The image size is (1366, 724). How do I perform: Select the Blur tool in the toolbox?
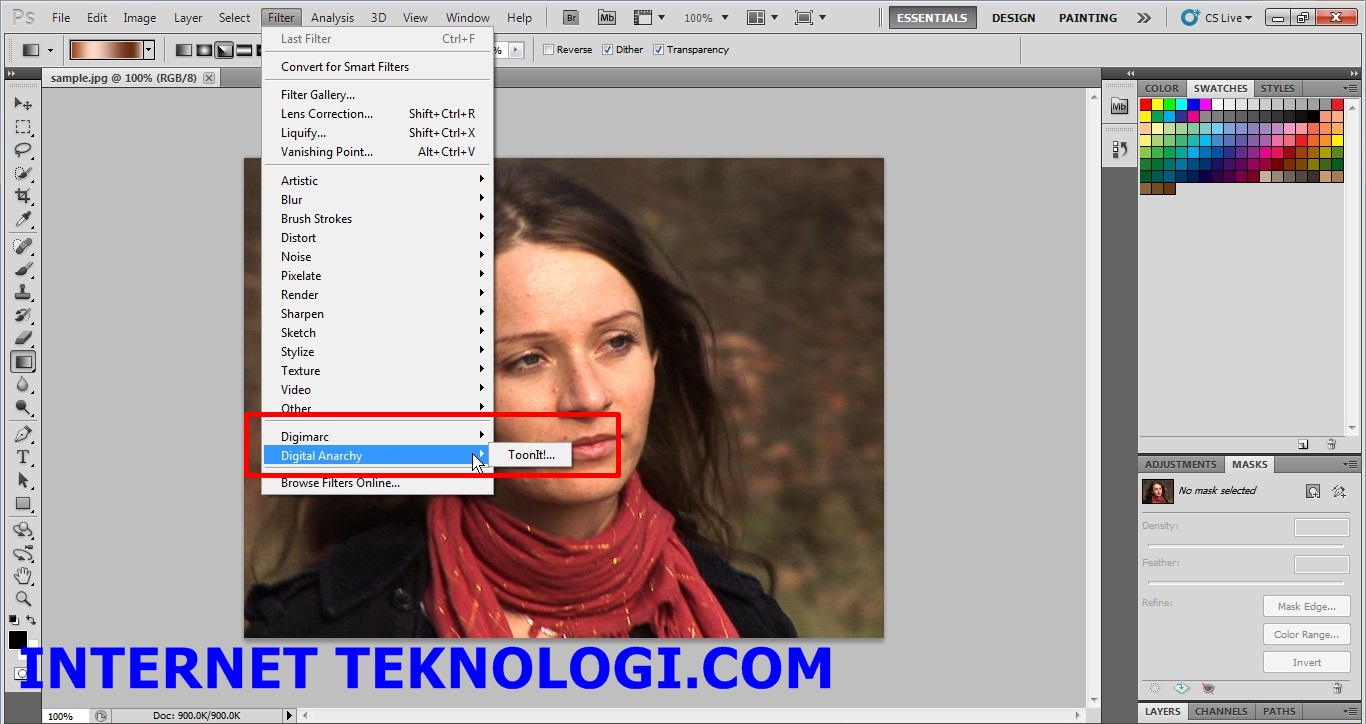coord(23,384)
